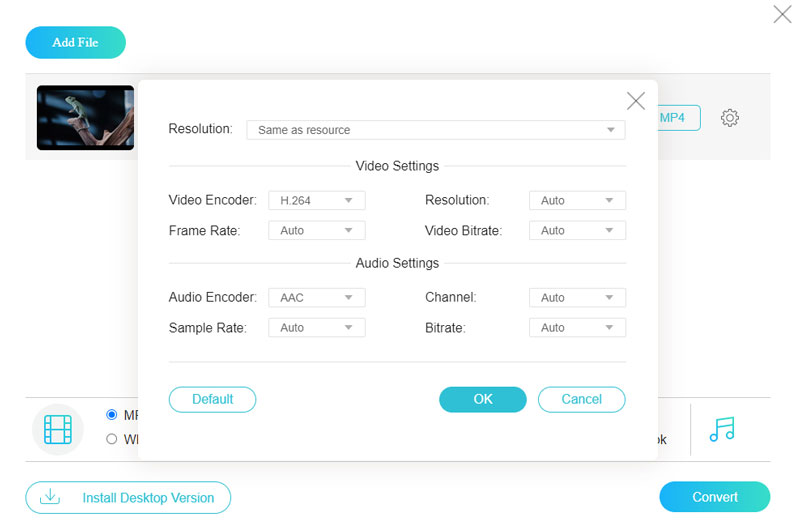Click the settings gear icon
The width and height of the screenshot is (800, 532).
click(x=730, y=118)
